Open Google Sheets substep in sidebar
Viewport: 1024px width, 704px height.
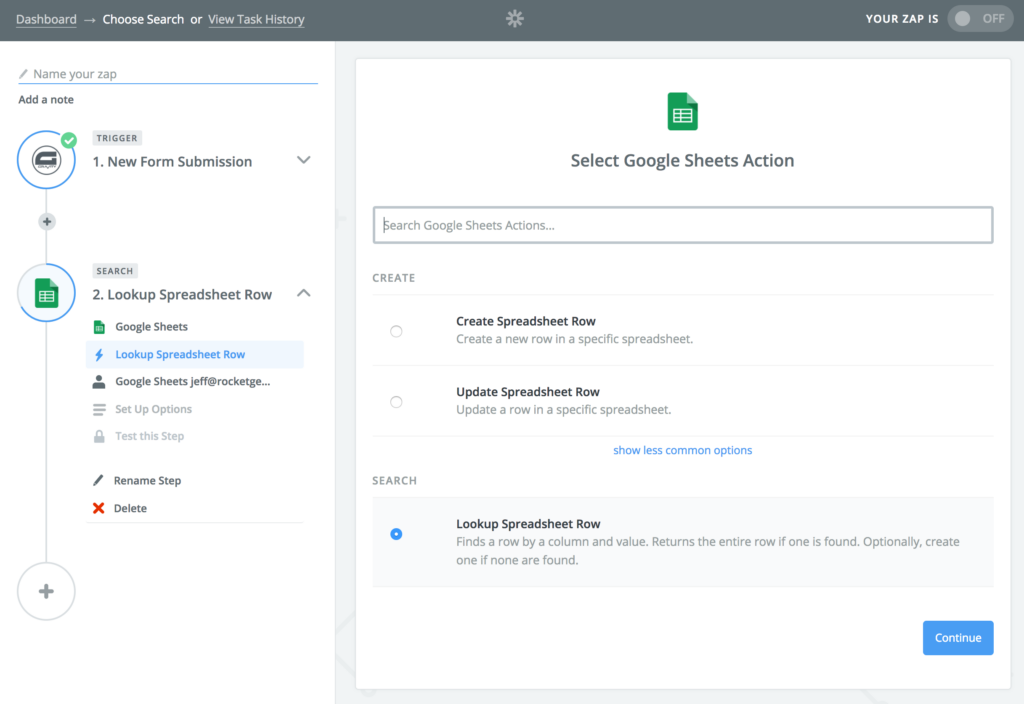click(152, 327)
